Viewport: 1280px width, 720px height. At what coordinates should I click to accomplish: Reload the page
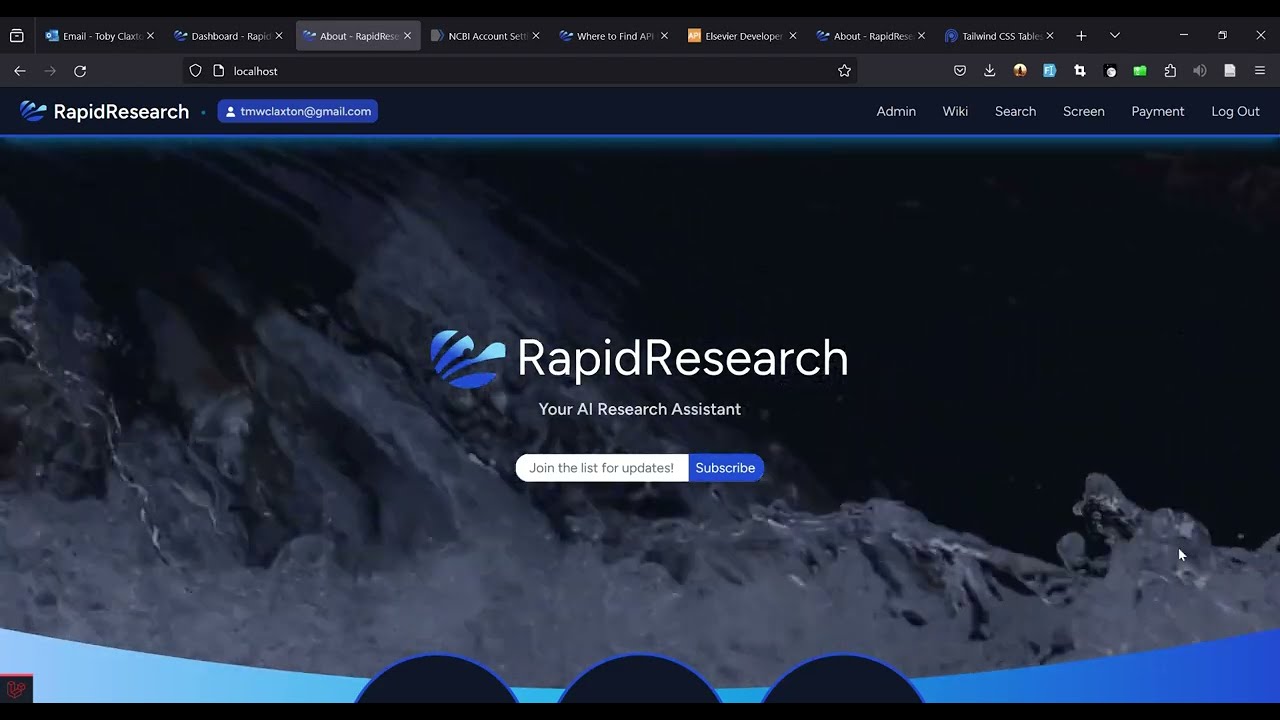coord(80,71)
